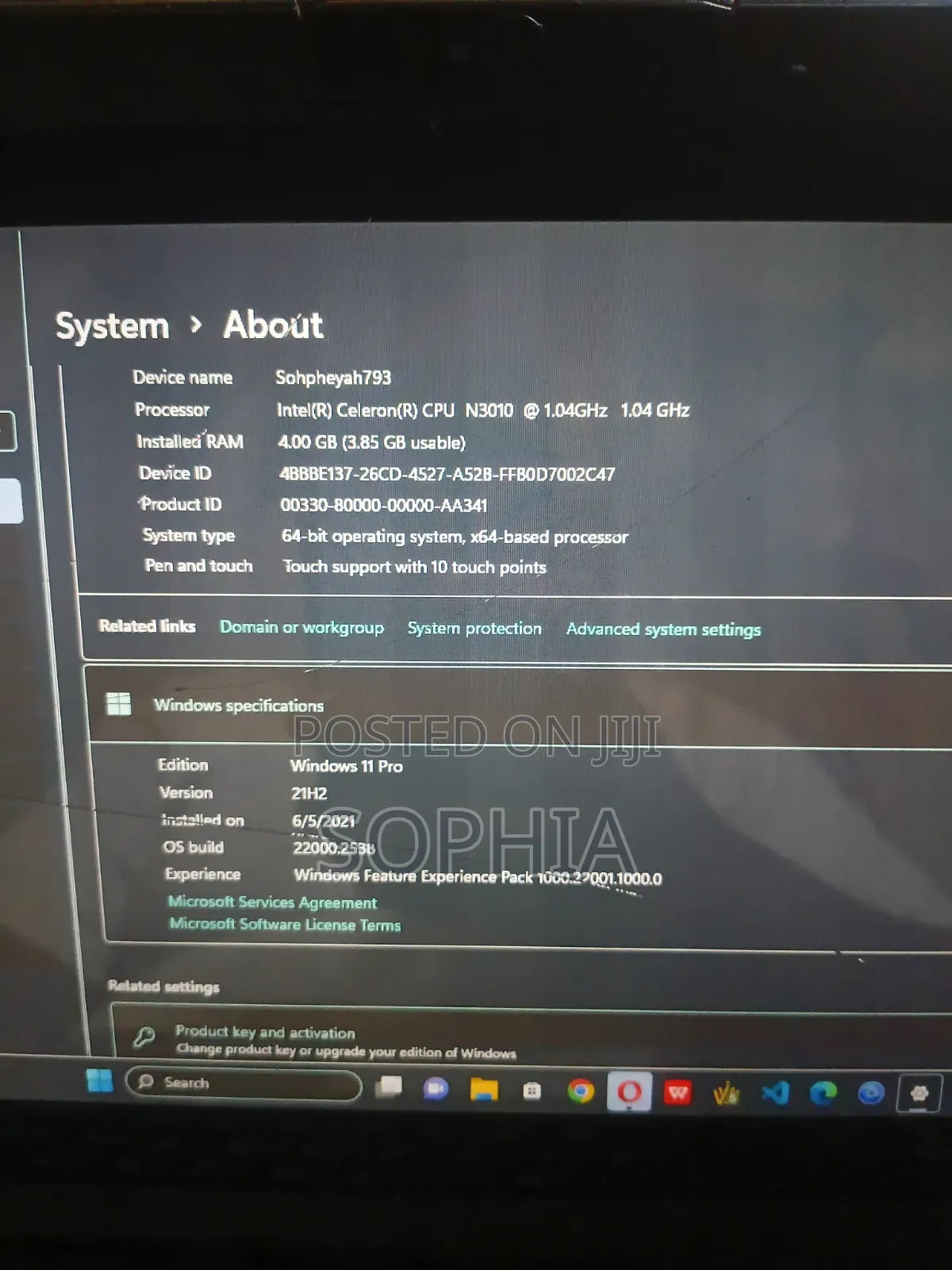Select the Installed on date 6/5/2021
952x1270 pixels.
324,822
